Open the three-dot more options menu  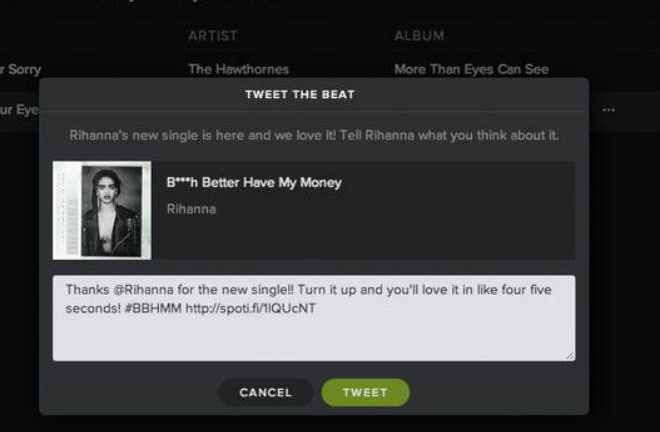608,110
